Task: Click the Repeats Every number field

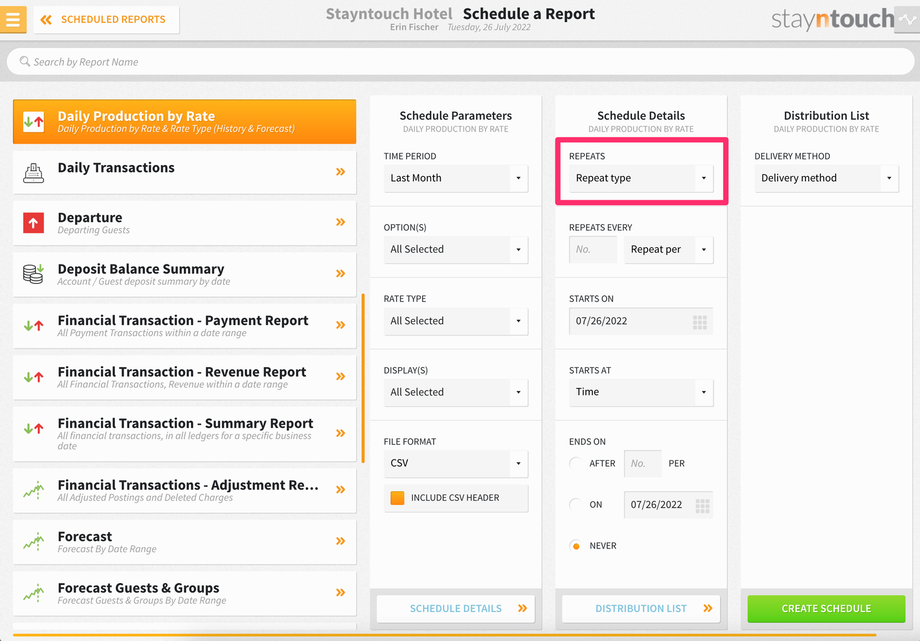Action: 593,249
